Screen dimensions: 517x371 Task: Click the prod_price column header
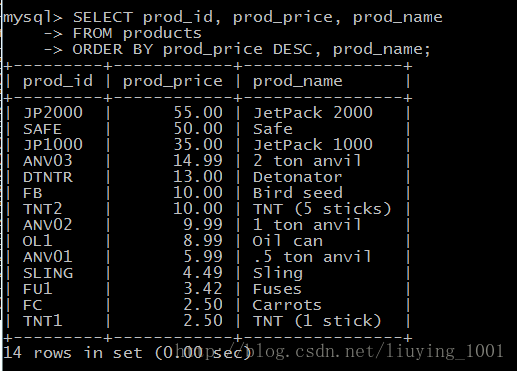point(173,82)
